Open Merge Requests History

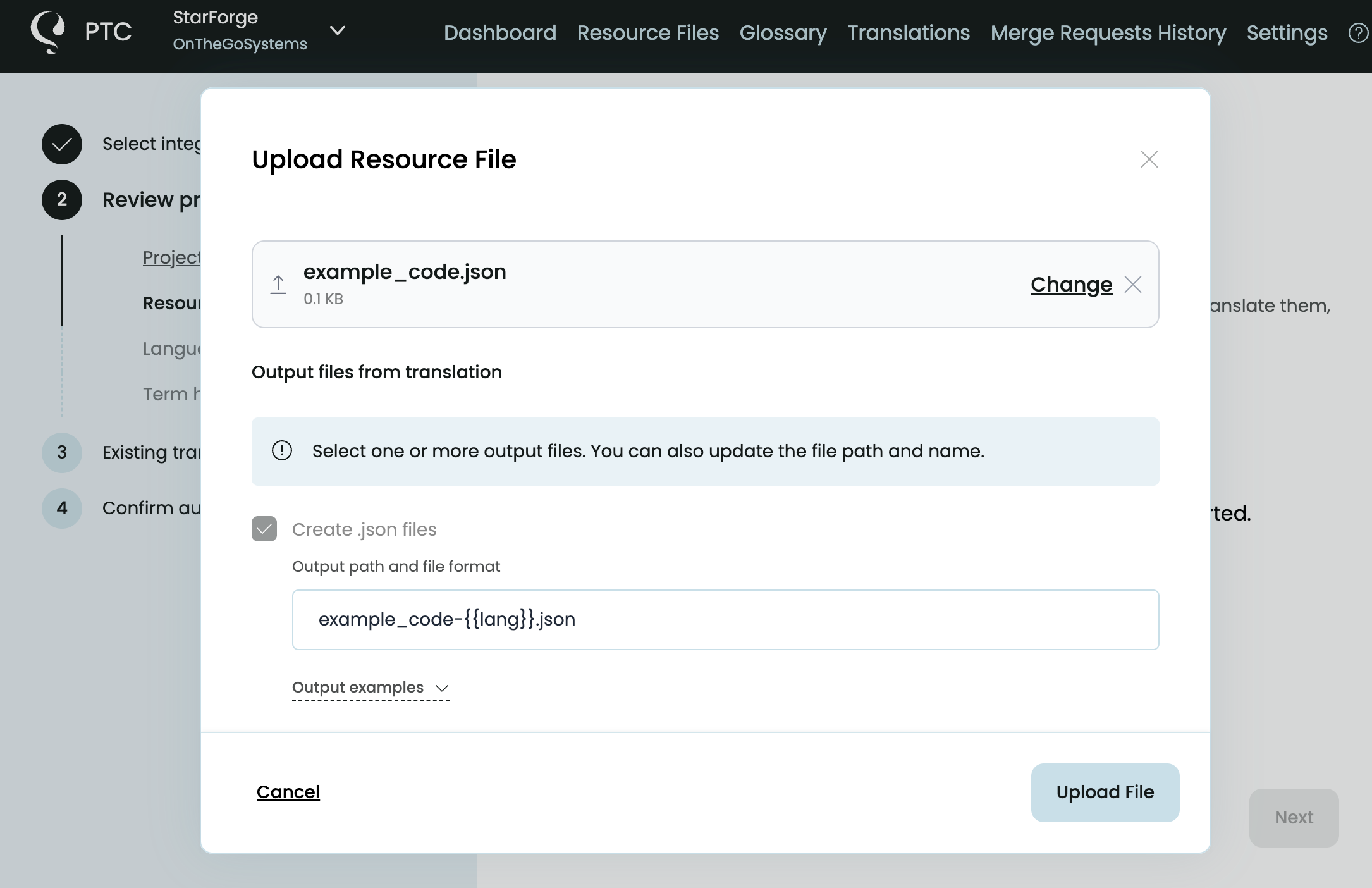click(x=1108, y=33)
